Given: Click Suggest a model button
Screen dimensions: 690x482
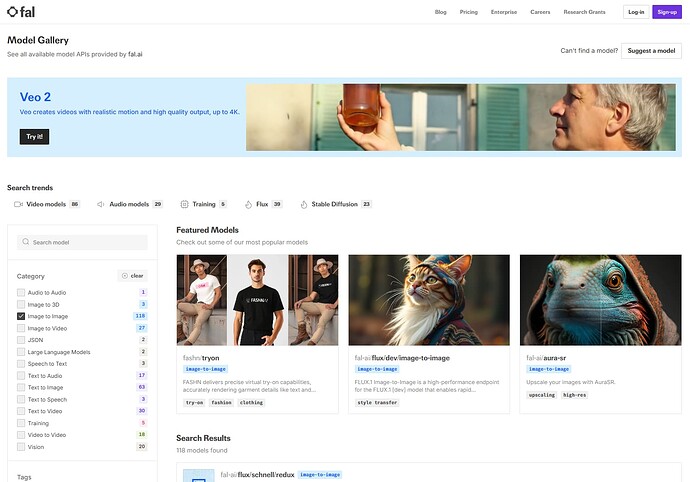Looking at the screenshot, I should tap(651, 51).
